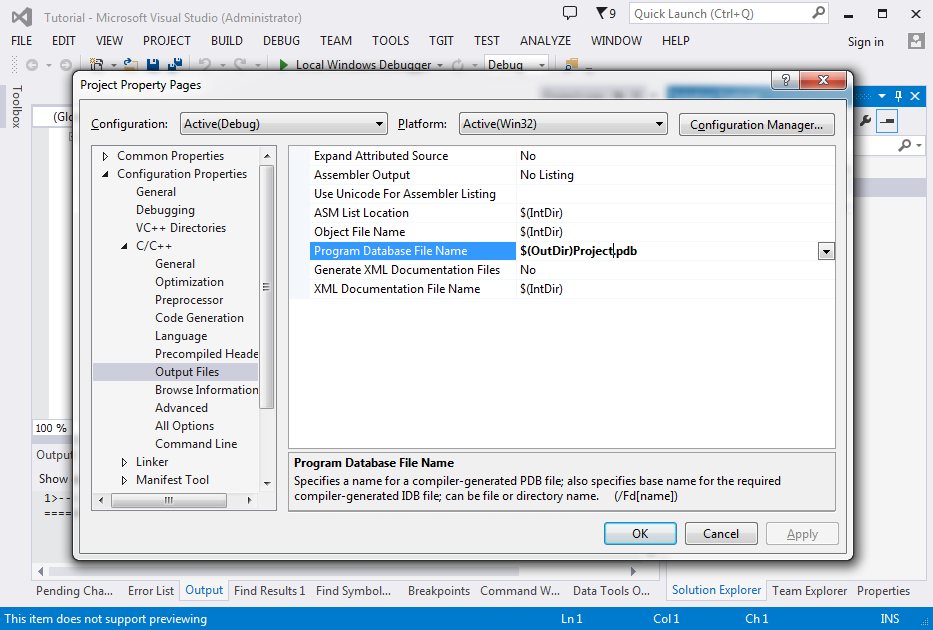This screenshot has height=630, width=933.
Task: Click the Quick Launch magnifier icon
Action: pyautogui.click(x=819, y=12)
